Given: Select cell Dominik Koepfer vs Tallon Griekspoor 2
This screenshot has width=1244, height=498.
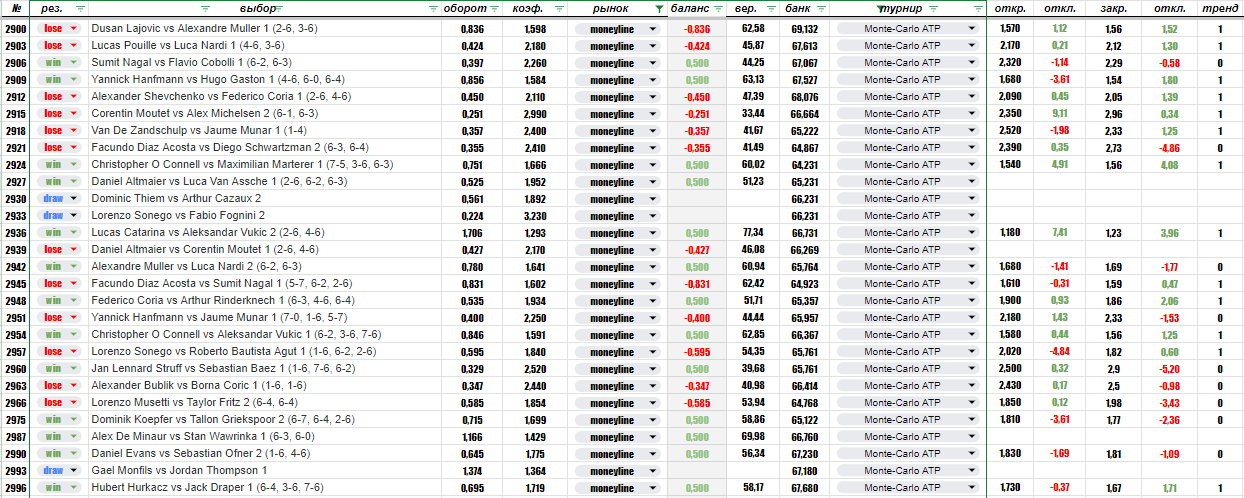Looking at the screenshot, I should pos(265,420).
